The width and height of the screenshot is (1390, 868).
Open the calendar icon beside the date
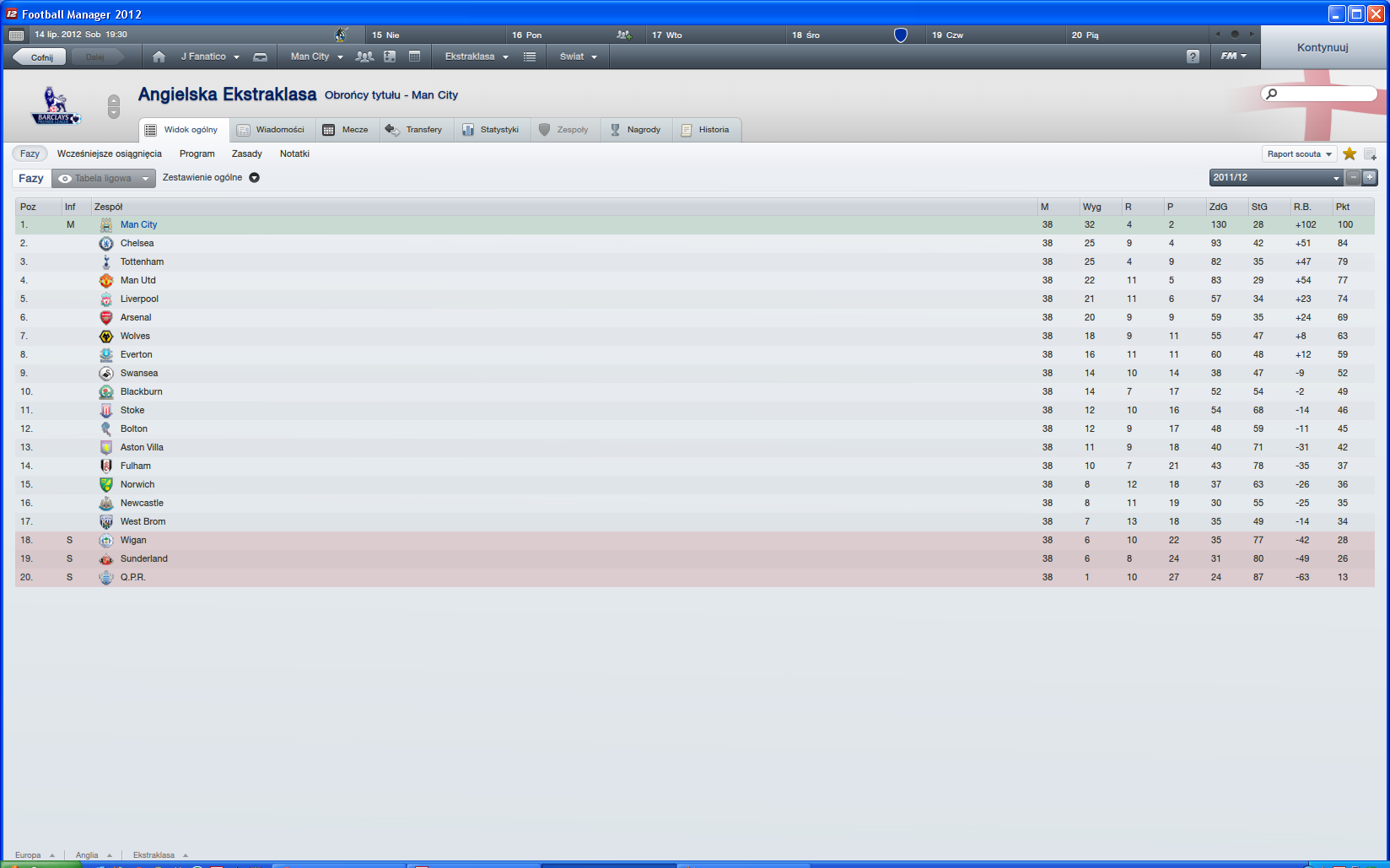[x=16, y=35]
